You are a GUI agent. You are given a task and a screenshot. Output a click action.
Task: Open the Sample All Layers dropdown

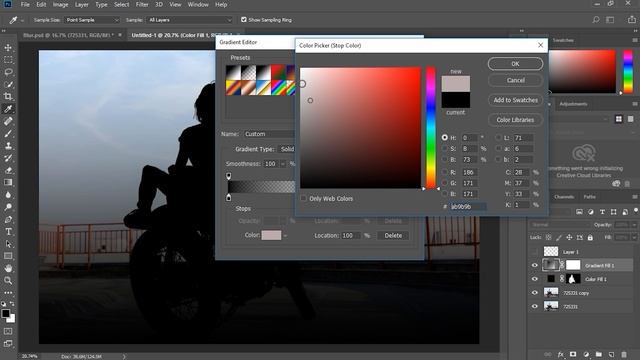pos(190,20)
